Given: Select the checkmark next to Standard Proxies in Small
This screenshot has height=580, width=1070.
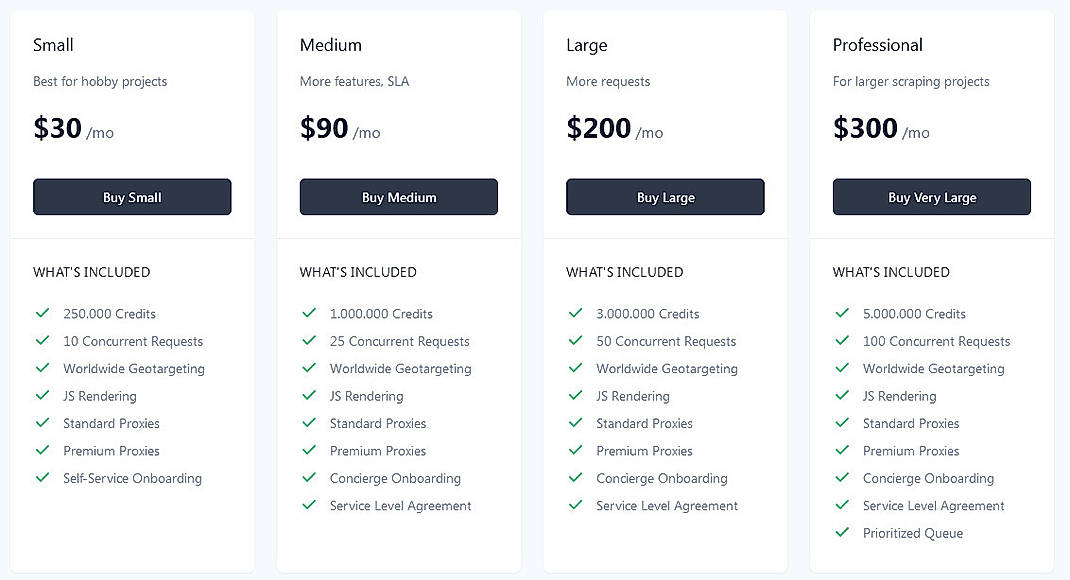Looking at the screenshot, I should [x=43, y=423].
